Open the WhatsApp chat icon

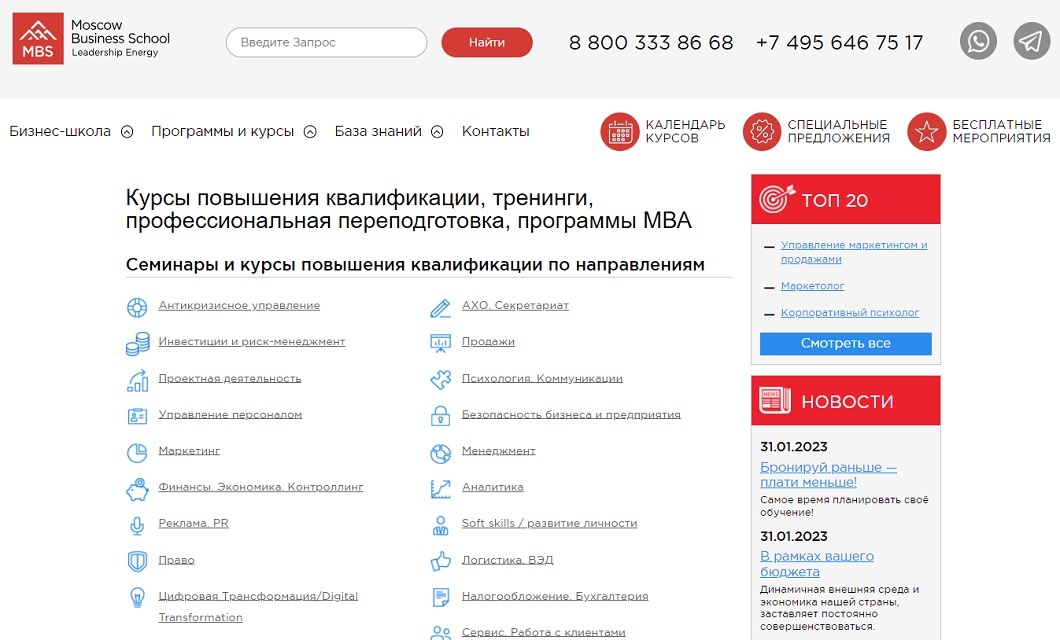[x=978, y=41]
